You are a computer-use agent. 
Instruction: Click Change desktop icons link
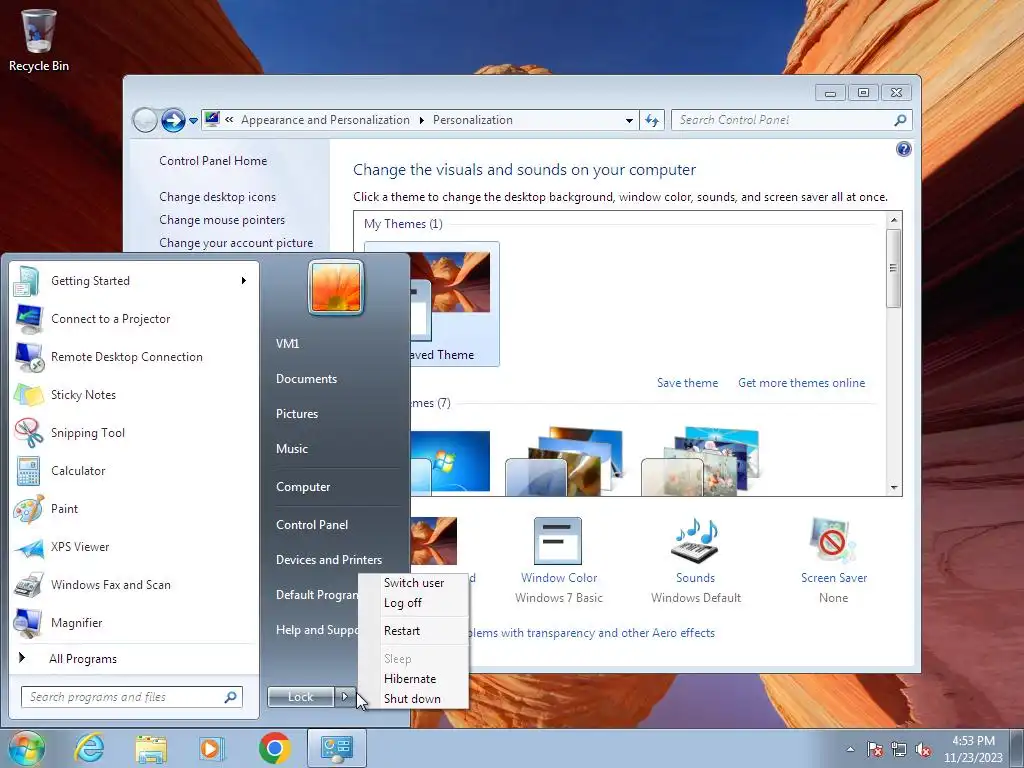217,197
